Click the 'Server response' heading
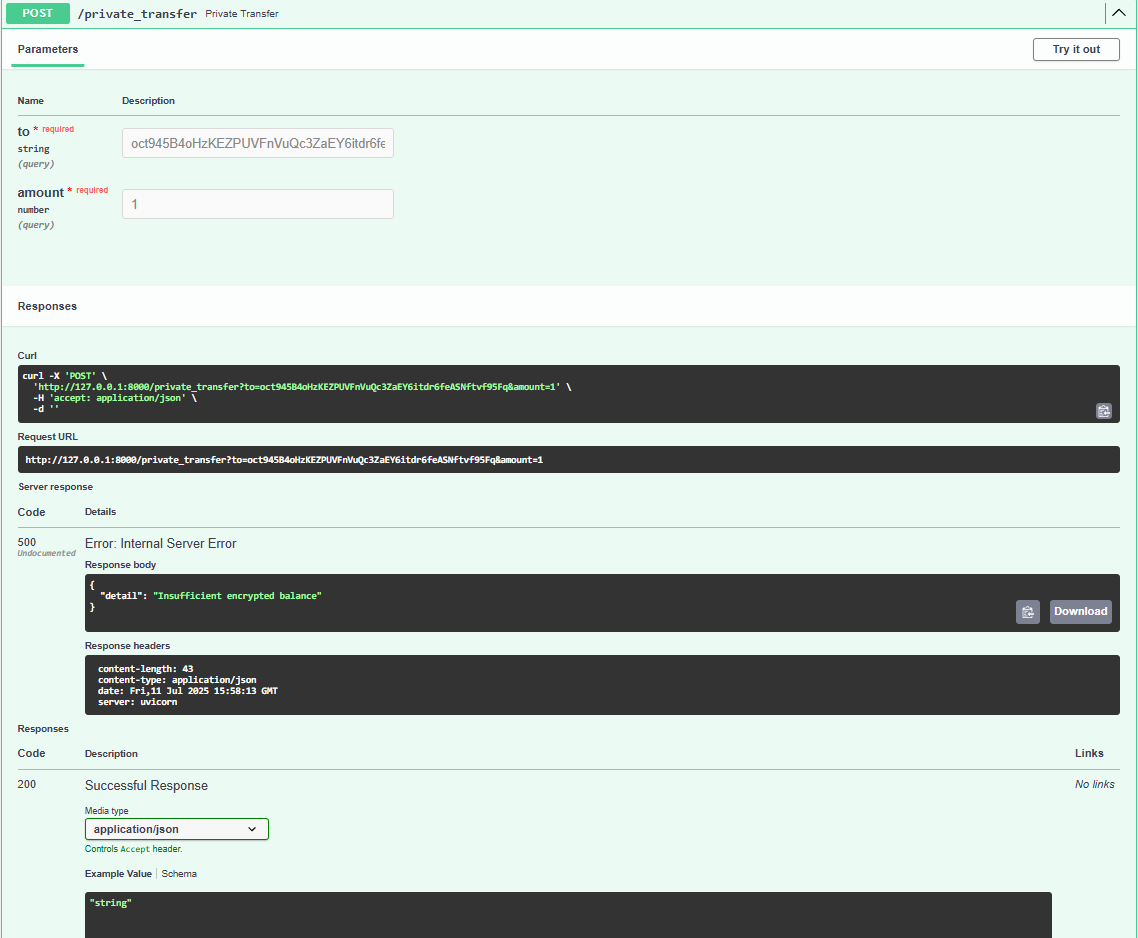This screenshot has height=938, width=1138. [55, 487]
